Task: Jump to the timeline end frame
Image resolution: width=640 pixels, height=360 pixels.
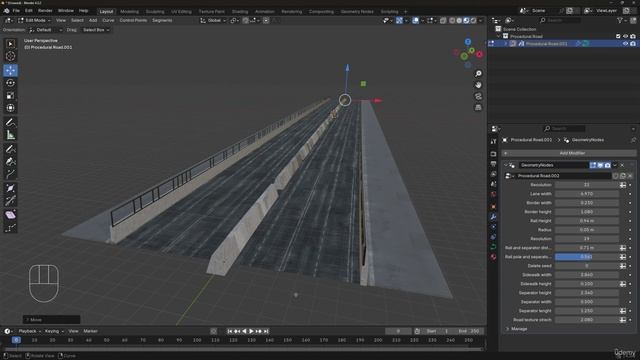Action: [x=266, y=331]
